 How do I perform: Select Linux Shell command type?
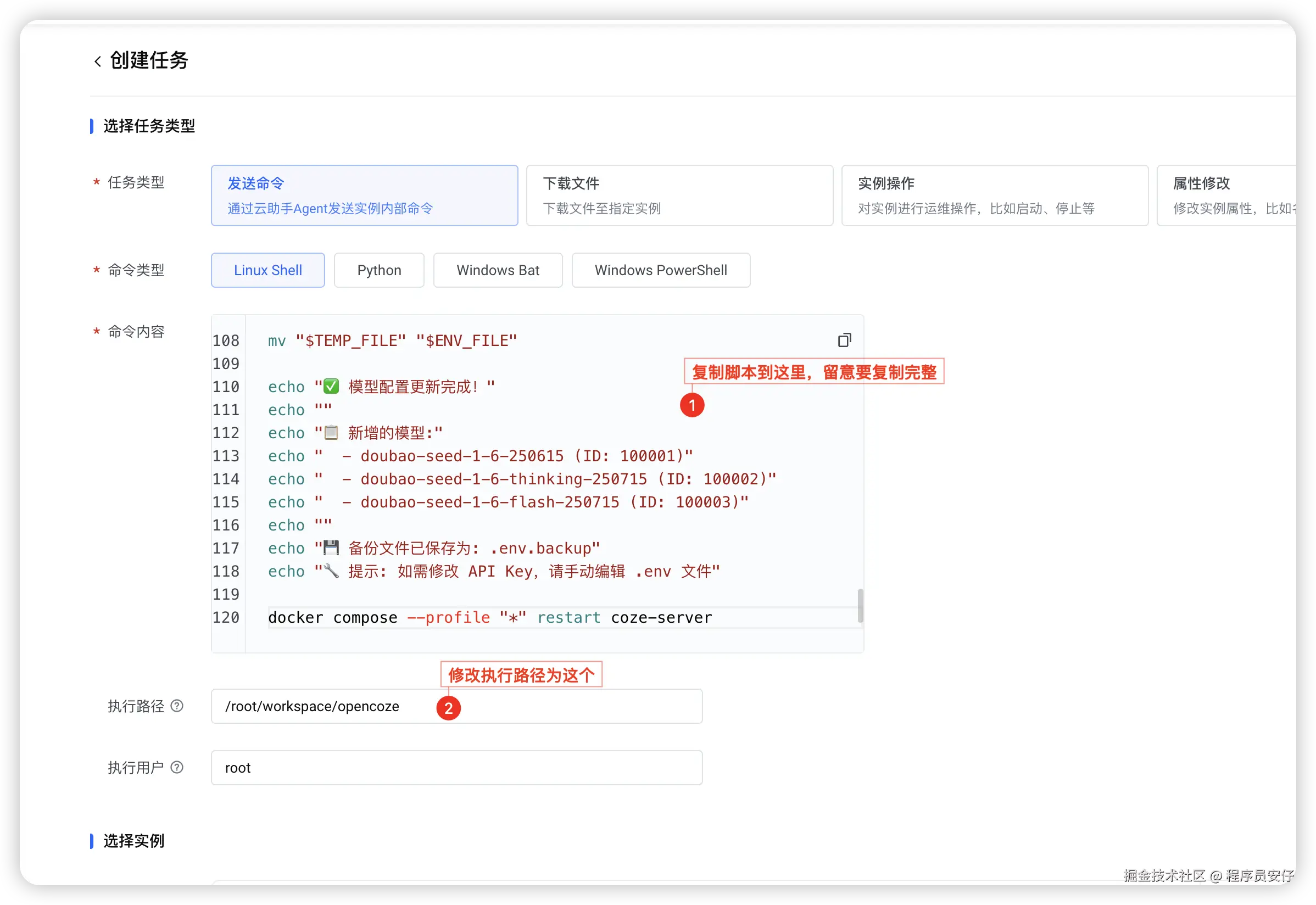click(x=267, y=271)
